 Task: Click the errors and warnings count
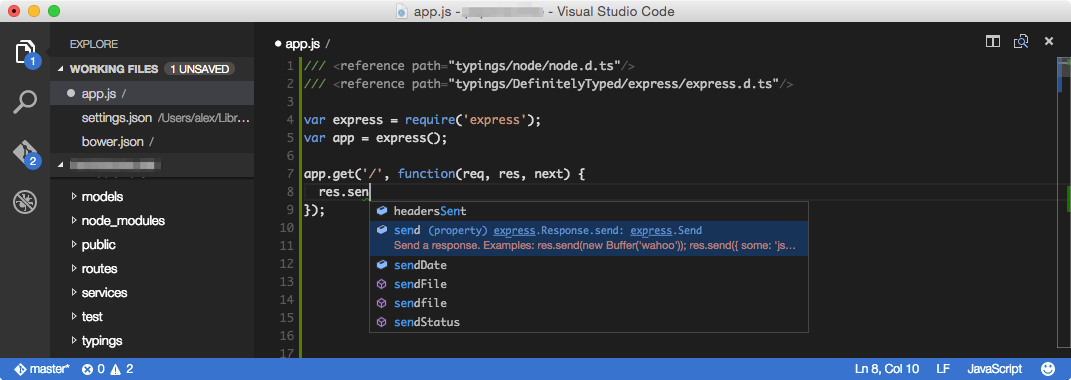coord(107,370)
